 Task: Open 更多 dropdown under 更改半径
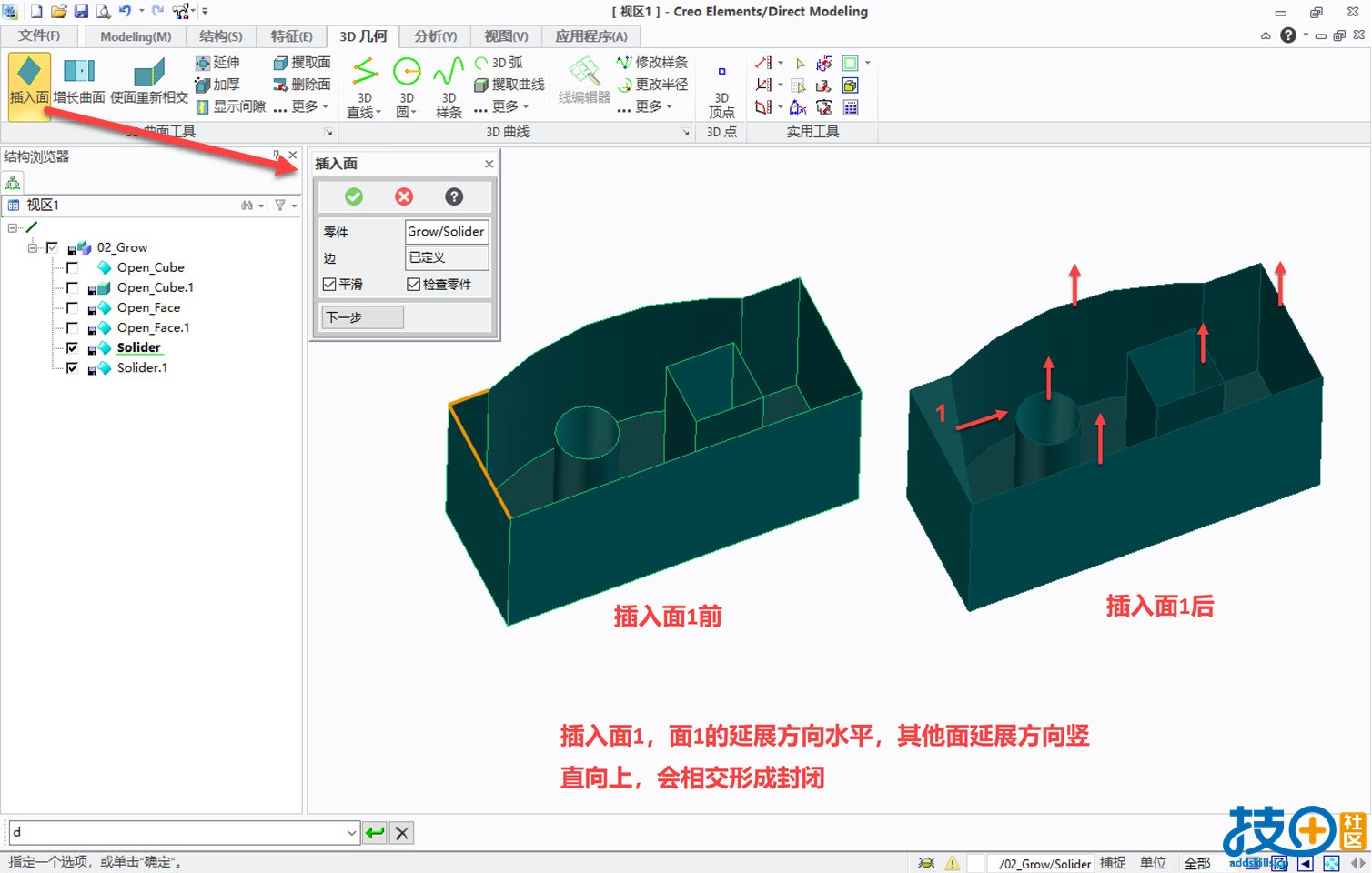[x=645, y=106]
